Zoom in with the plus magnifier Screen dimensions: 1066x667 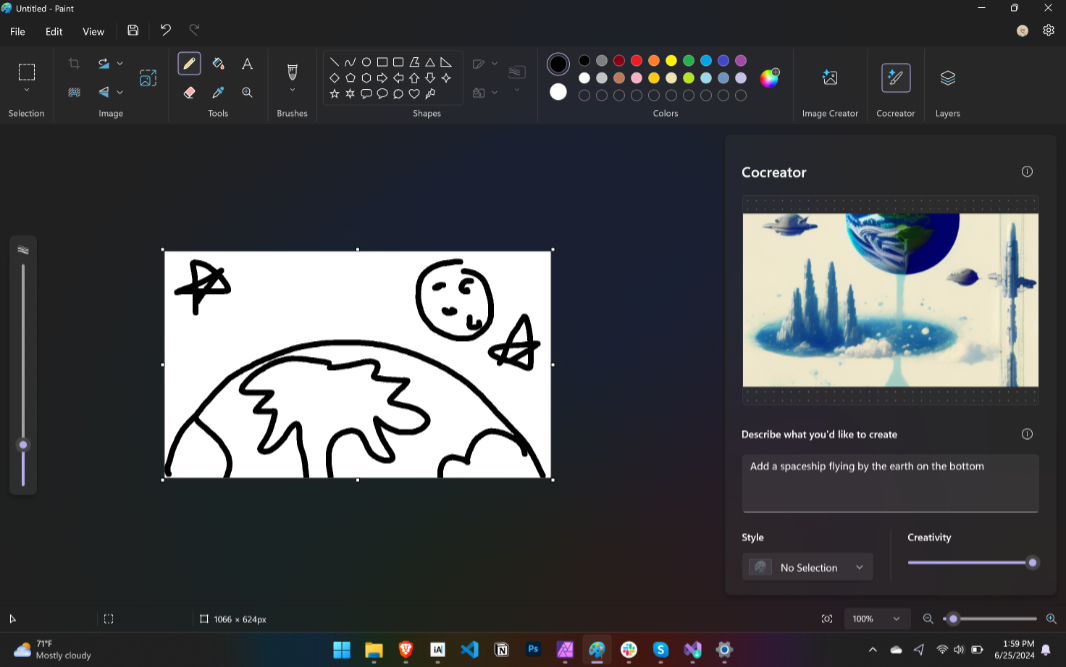(1051, 619)
